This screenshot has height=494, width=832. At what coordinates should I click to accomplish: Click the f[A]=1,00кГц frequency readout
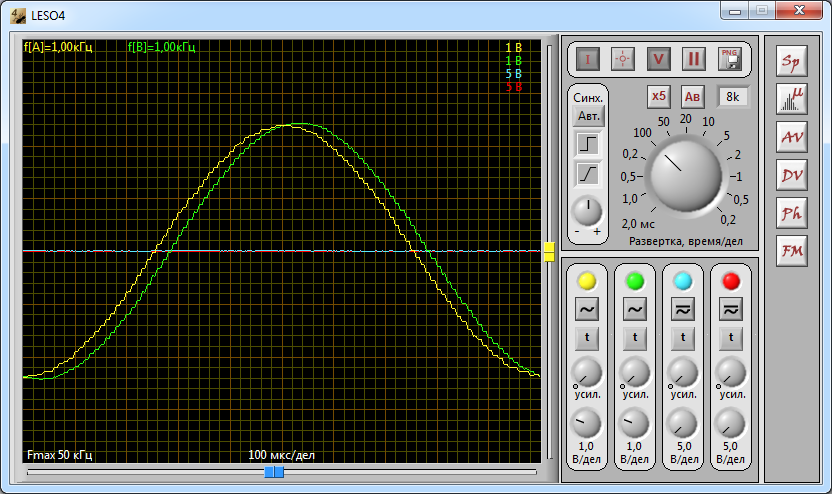pyautogui.click(x=58, y=47)
